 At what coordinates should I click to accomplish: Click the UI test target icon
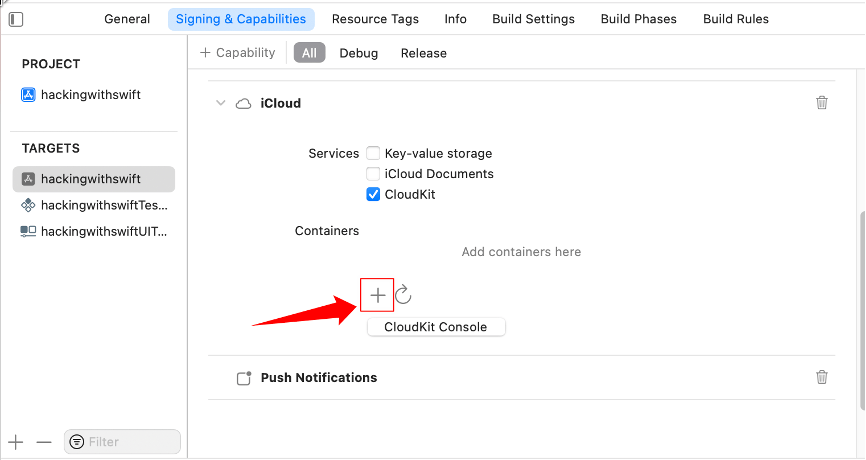(28, 231)
